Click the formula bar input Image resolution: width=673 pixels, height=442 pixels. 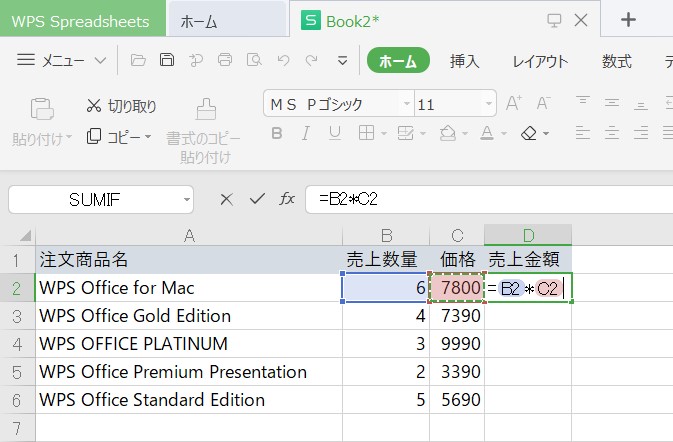(489, 199)
